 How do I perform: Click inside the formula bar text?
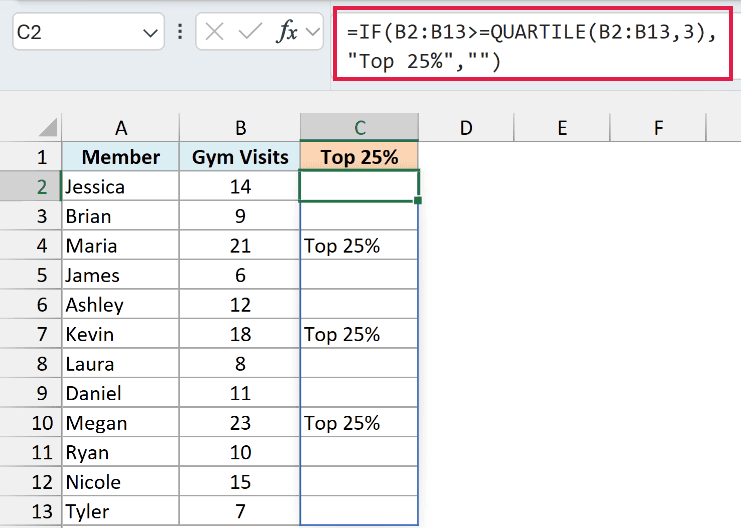(533, 46)
